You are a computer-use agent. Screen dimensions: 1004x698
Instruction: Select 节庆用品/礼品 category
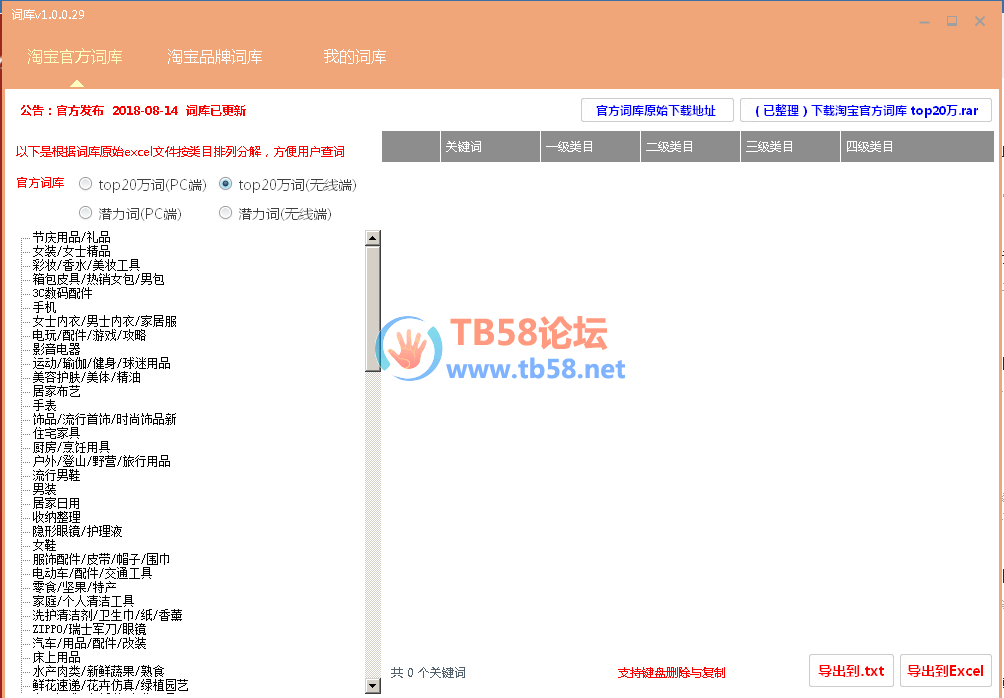[x=72, y=237]
